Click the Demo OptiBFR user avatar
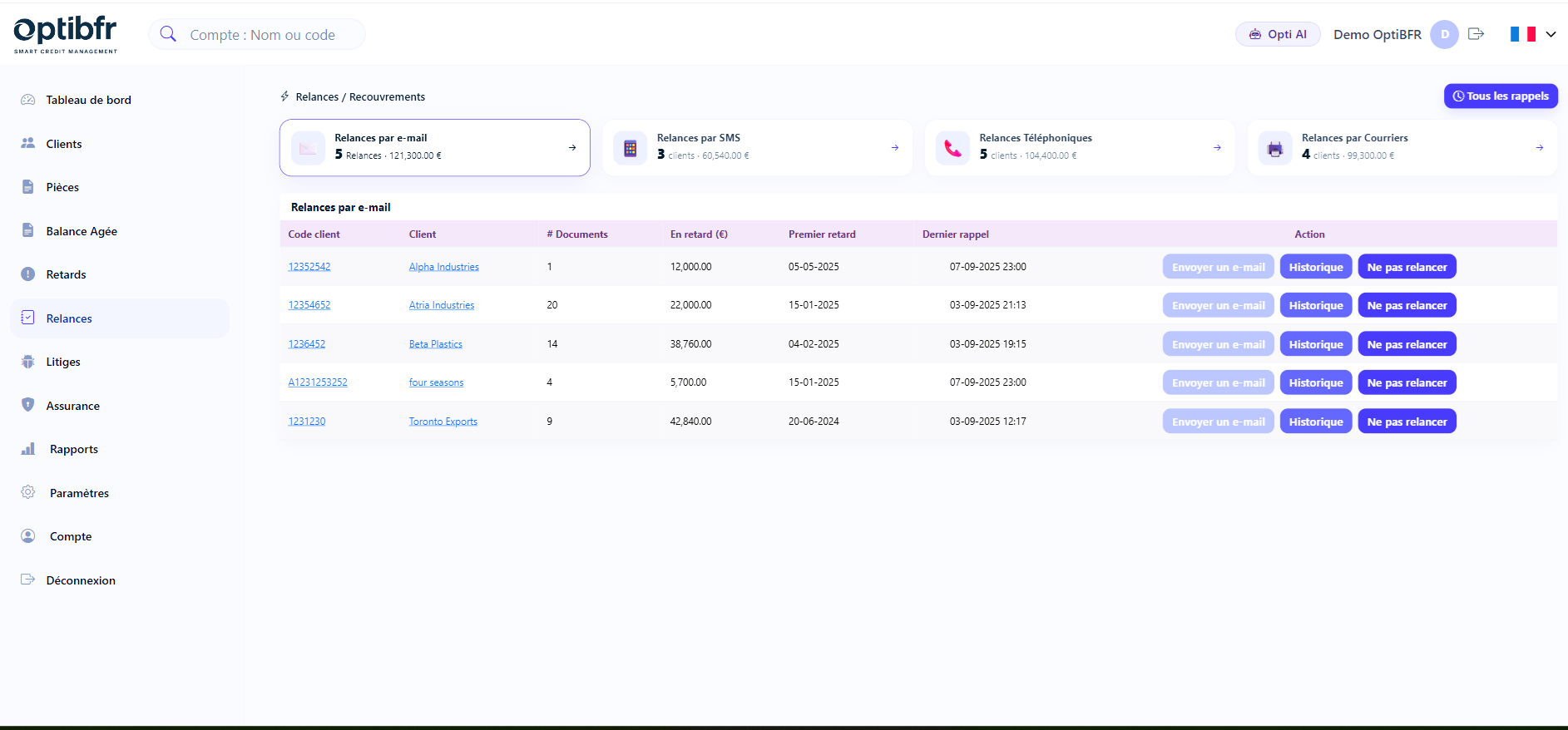 point(1444,34)
